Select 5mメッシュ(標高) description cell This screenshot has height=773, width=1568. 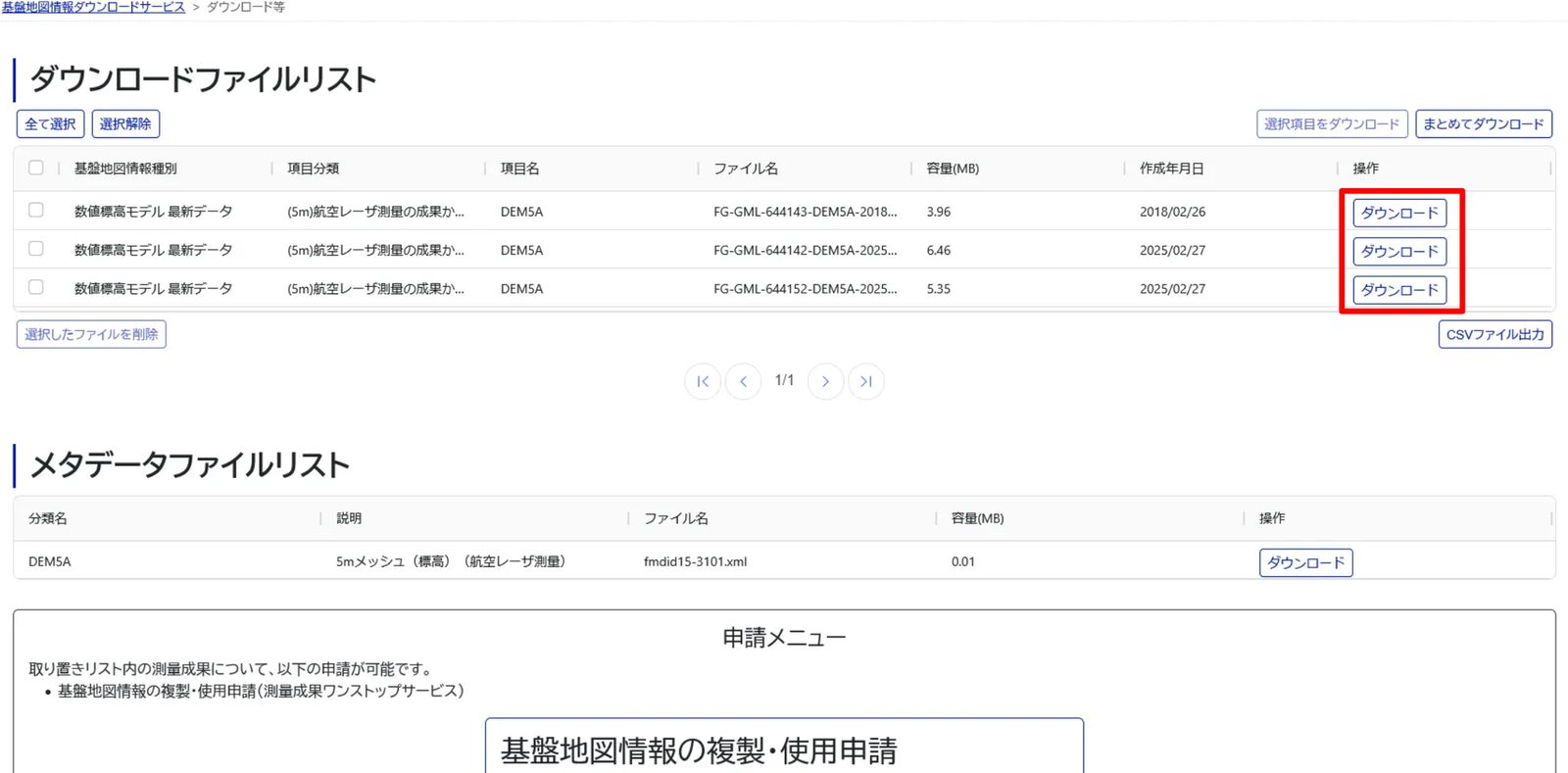pos(451,561)
